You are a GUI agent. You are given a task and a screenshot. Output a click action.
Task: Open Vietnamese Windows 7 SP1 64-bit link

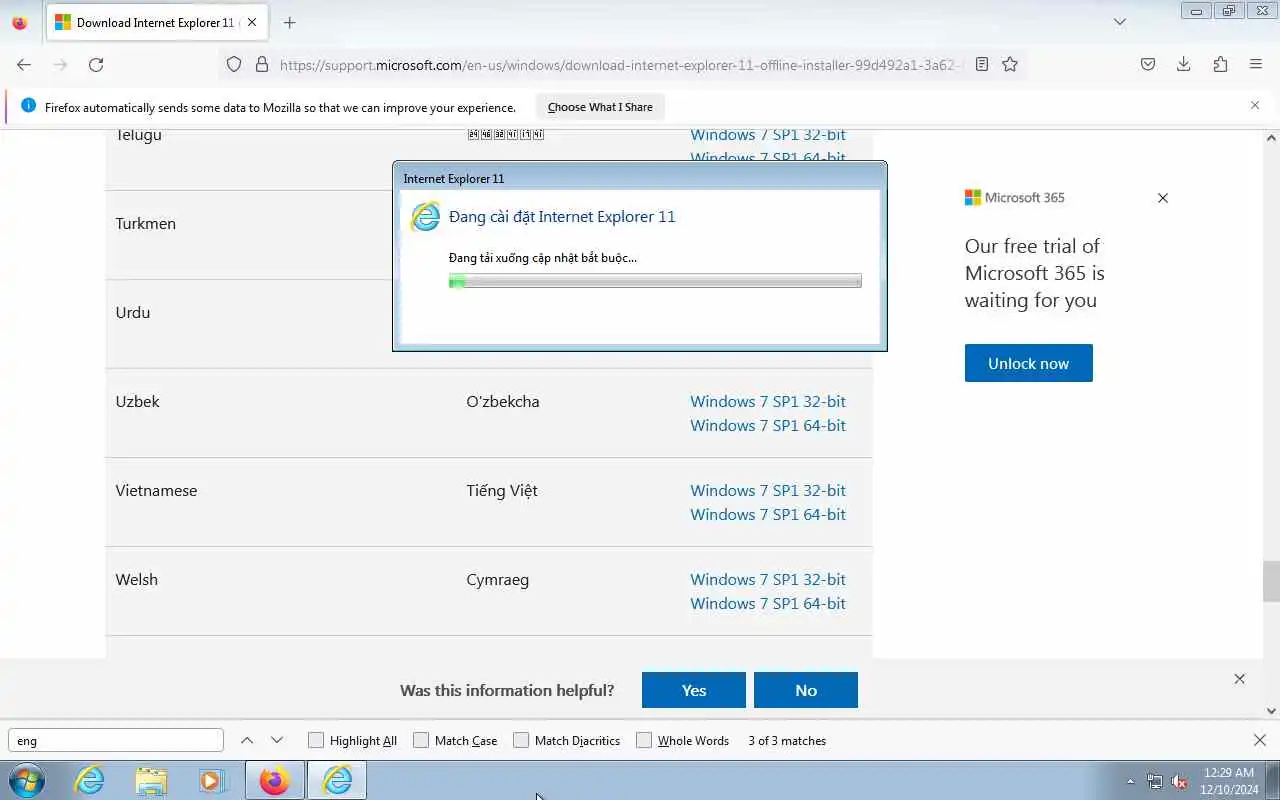pyautogui.click(x=768, y=514)
